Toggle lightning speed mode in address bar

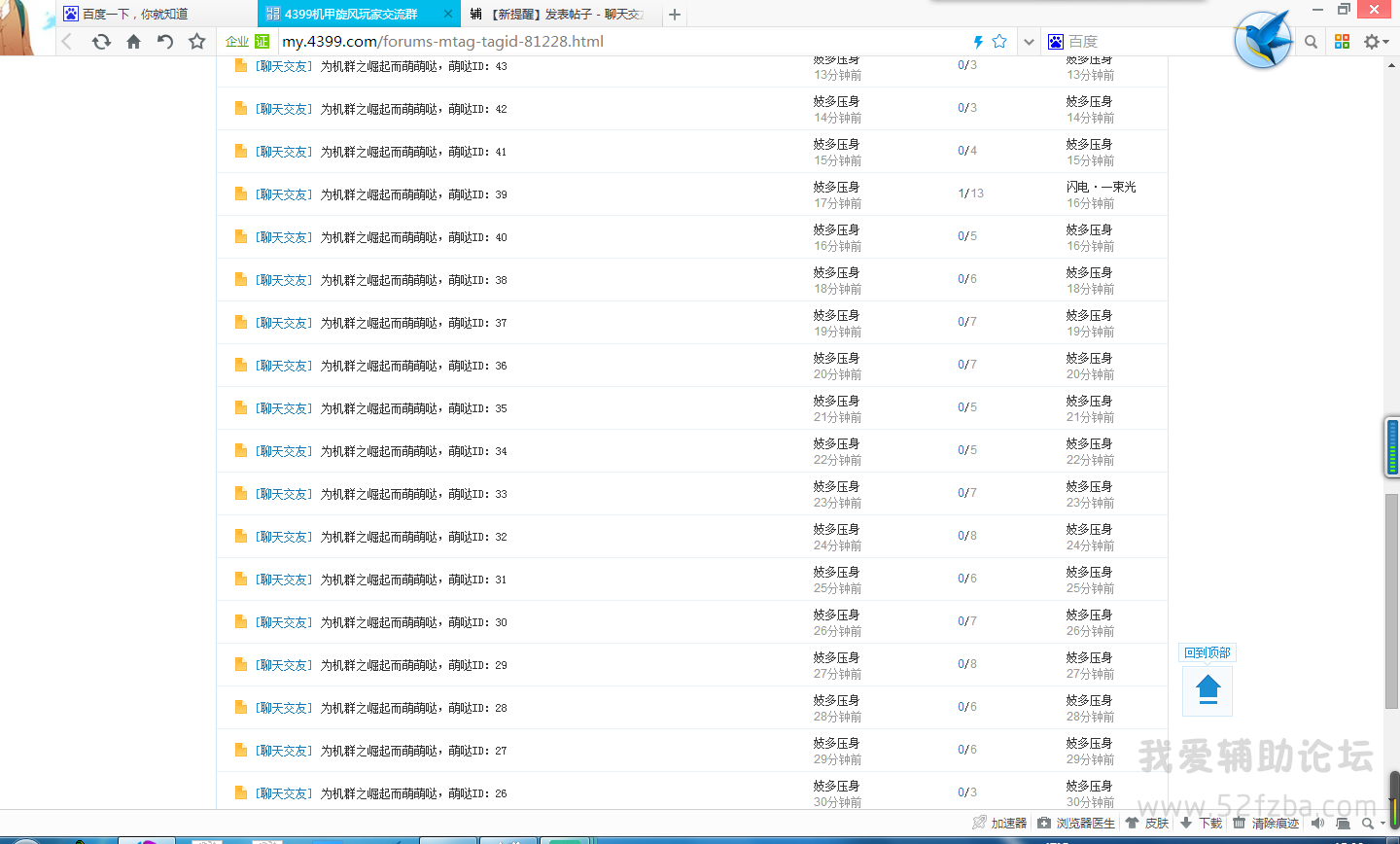[978, 42]
